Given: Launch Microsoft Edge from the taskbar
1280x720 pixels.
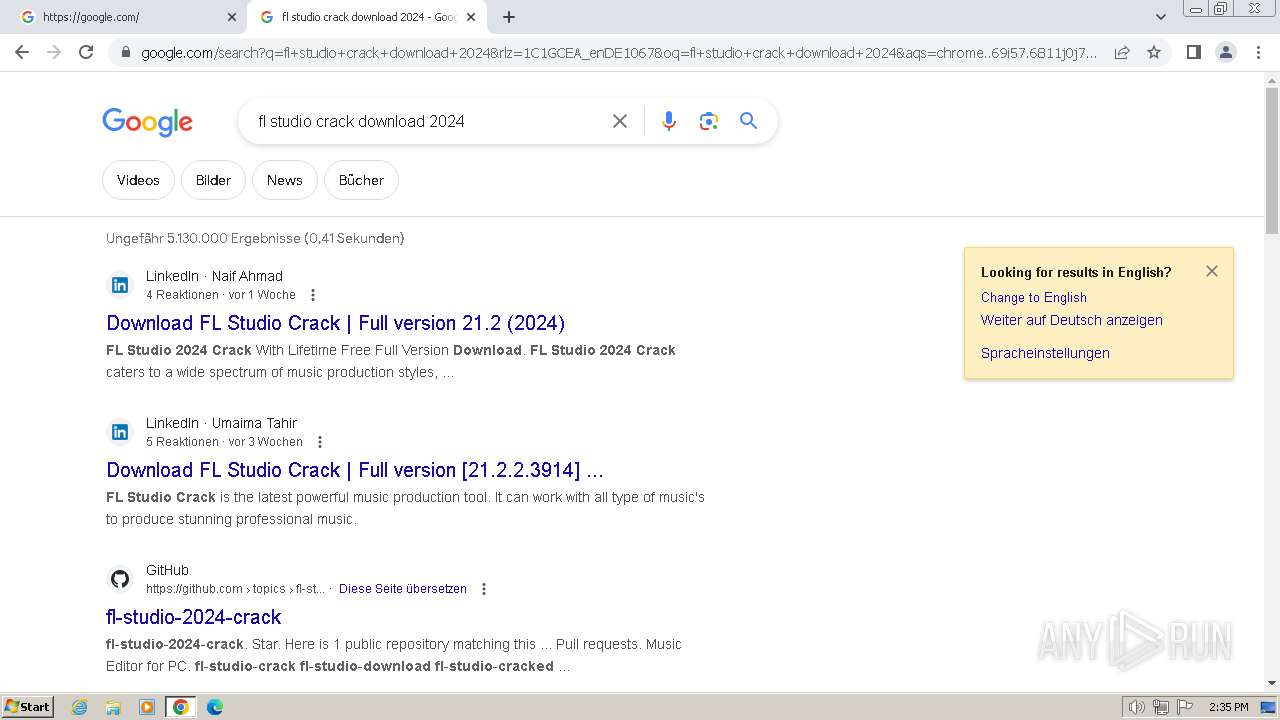Looking at the screenshot, I should 214,707.
